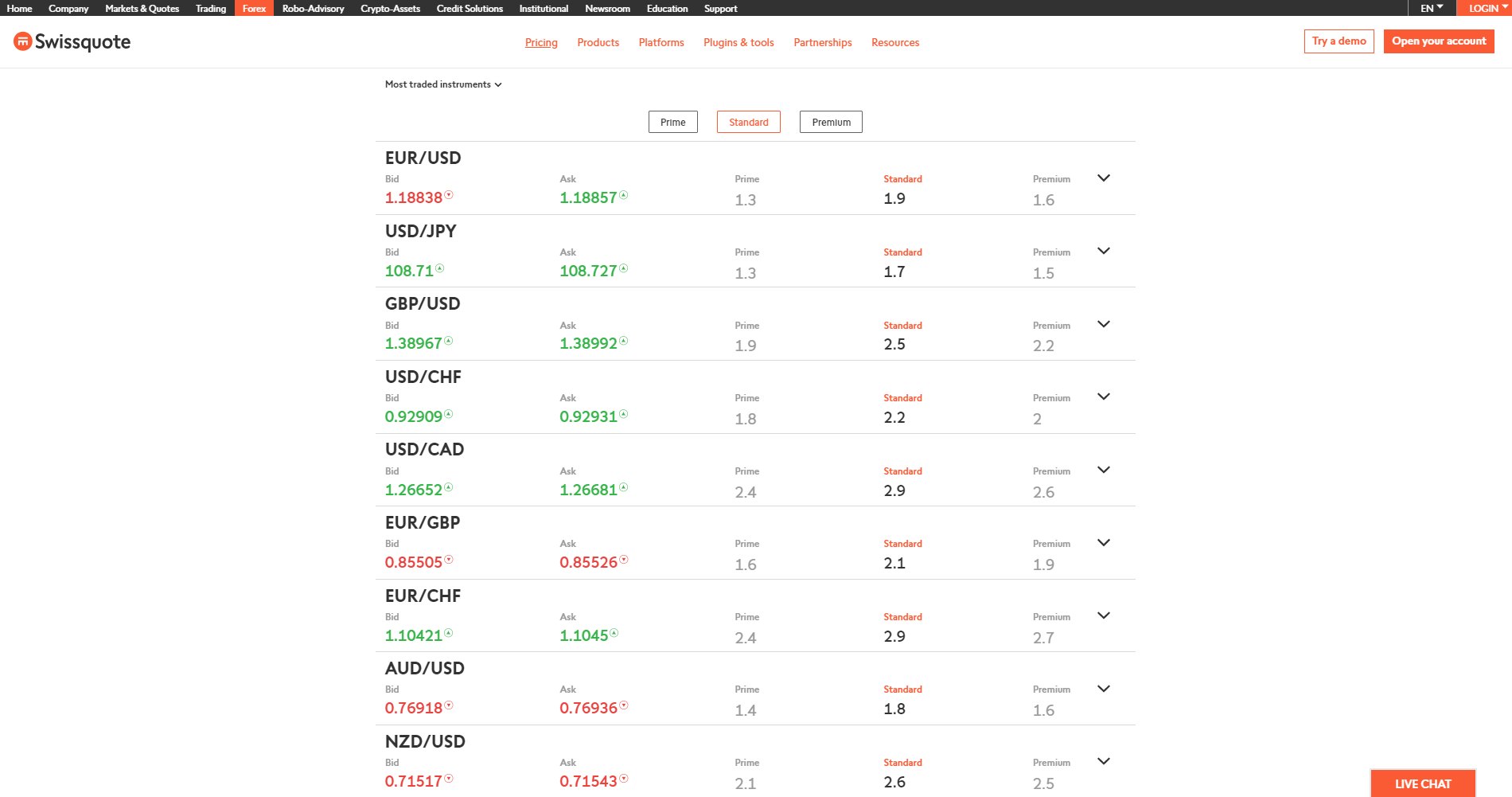Open Support in top bar

720,8
